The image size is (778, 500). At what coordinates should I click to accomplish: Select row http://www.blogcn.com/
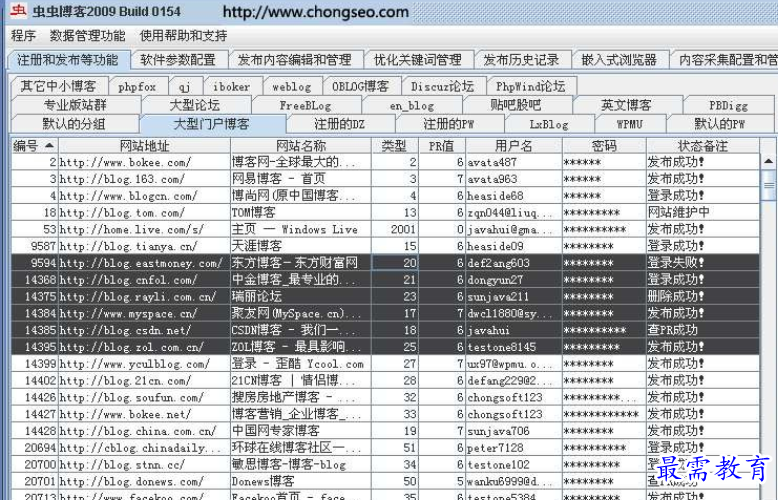[x=385, y=196]
